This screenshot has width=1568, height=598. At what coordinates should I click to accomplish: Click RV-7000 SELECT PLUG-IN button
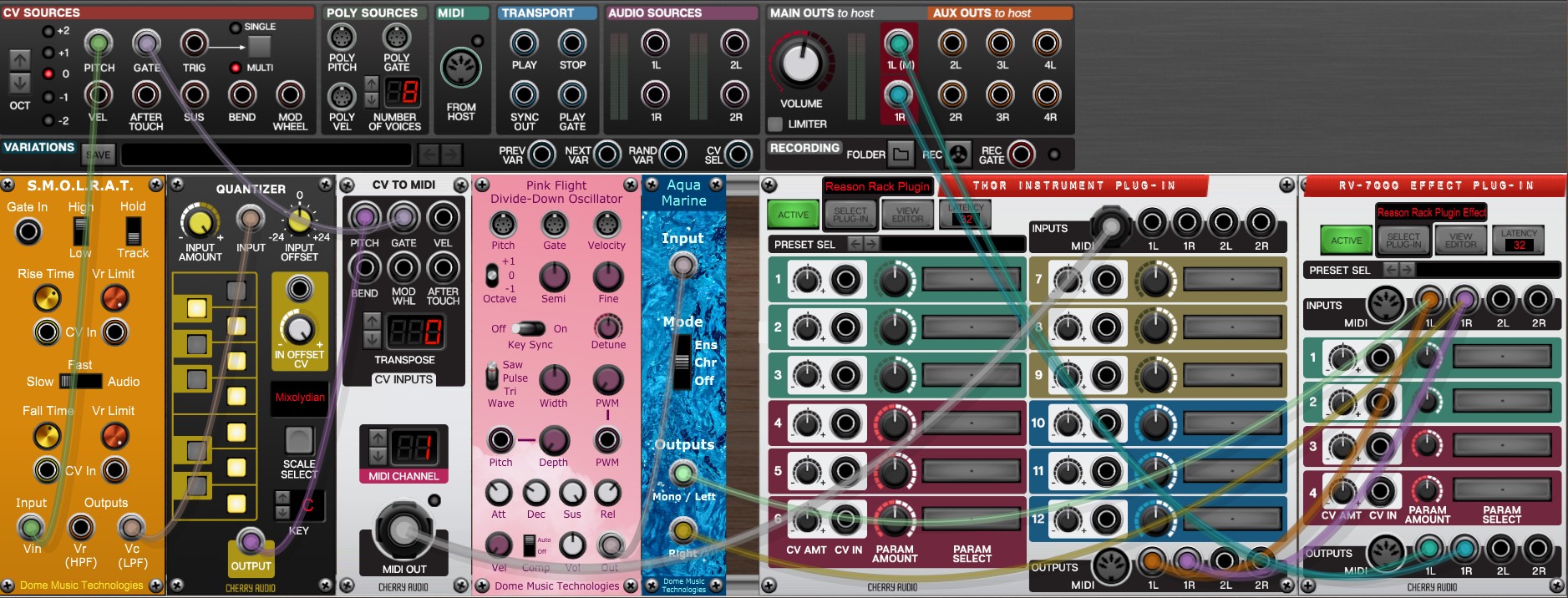[x=1403, y=241]
